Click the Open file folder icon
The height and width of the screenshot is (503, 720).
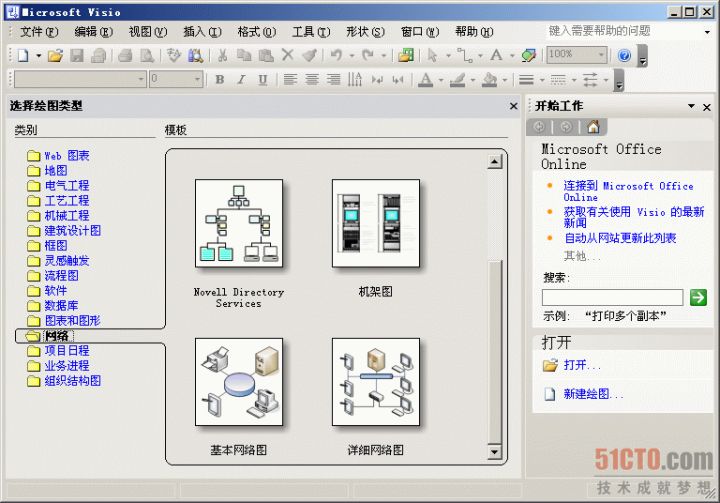55,56
